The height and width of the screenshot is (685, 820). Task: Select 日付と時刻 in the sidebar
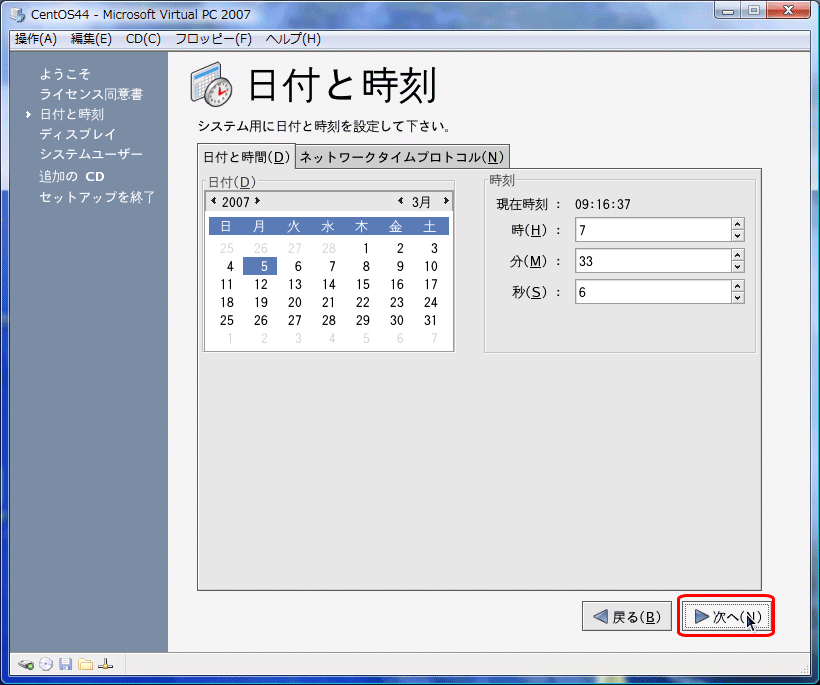tap(72, 114)
